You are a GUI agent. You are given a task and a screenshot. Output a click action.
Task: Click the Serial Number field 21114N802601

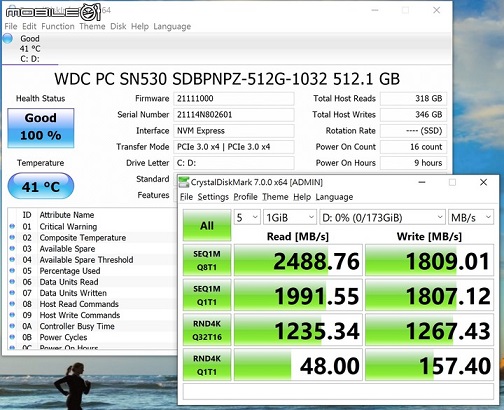tap(234, 115)
